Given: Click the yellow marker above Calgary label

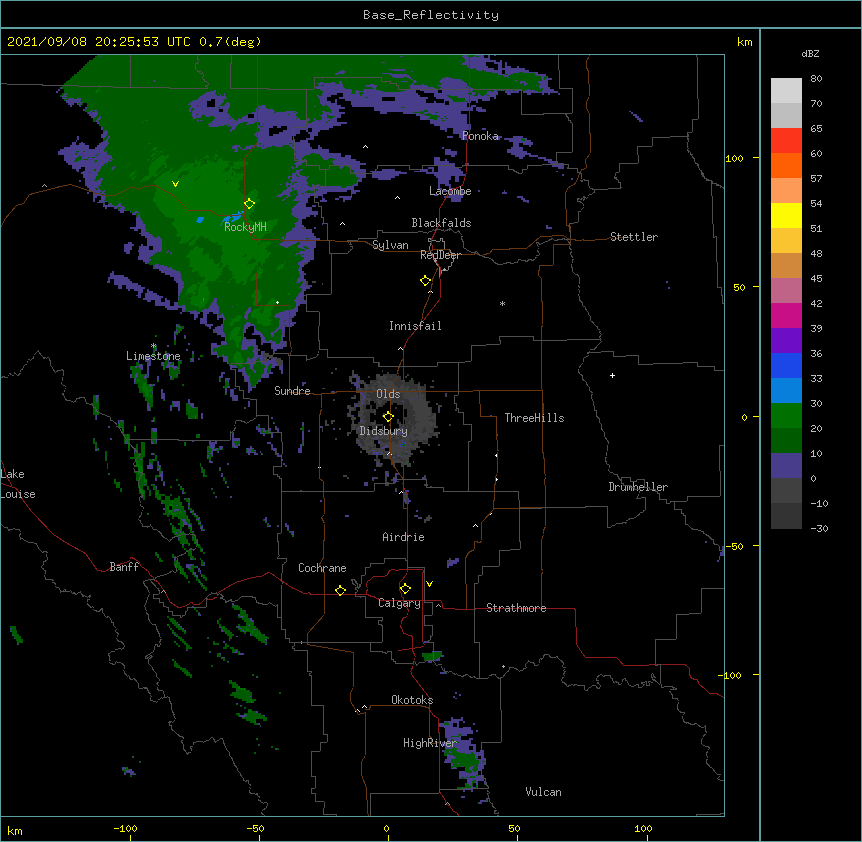Looking at the screenshot, I should (405, 589).
